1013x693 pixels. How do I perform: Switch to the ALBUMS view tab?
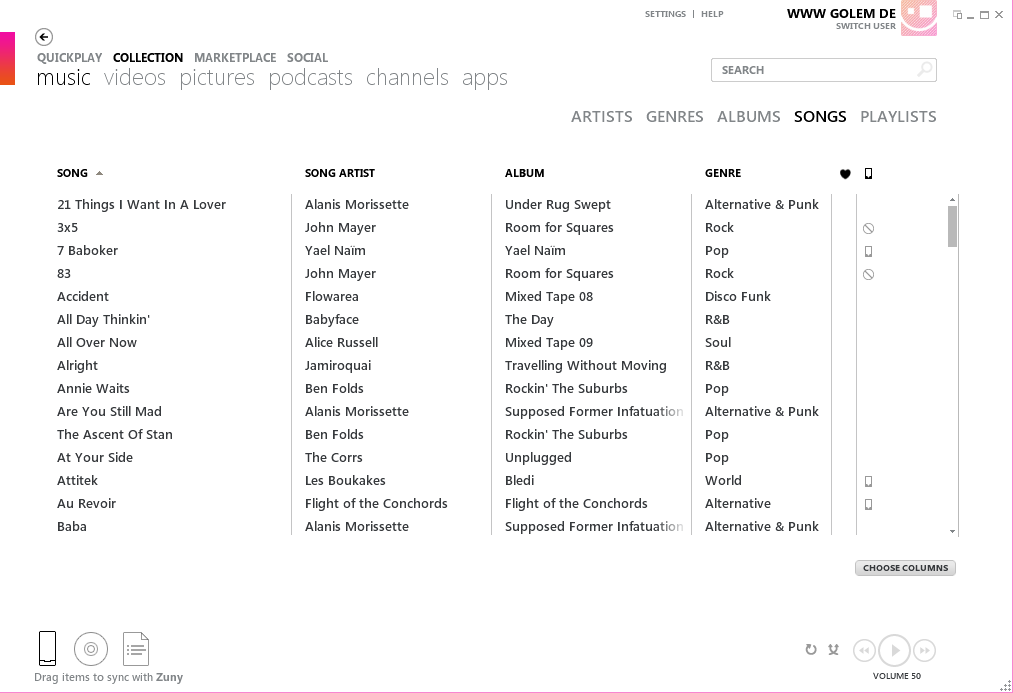(x=748, y=117)
